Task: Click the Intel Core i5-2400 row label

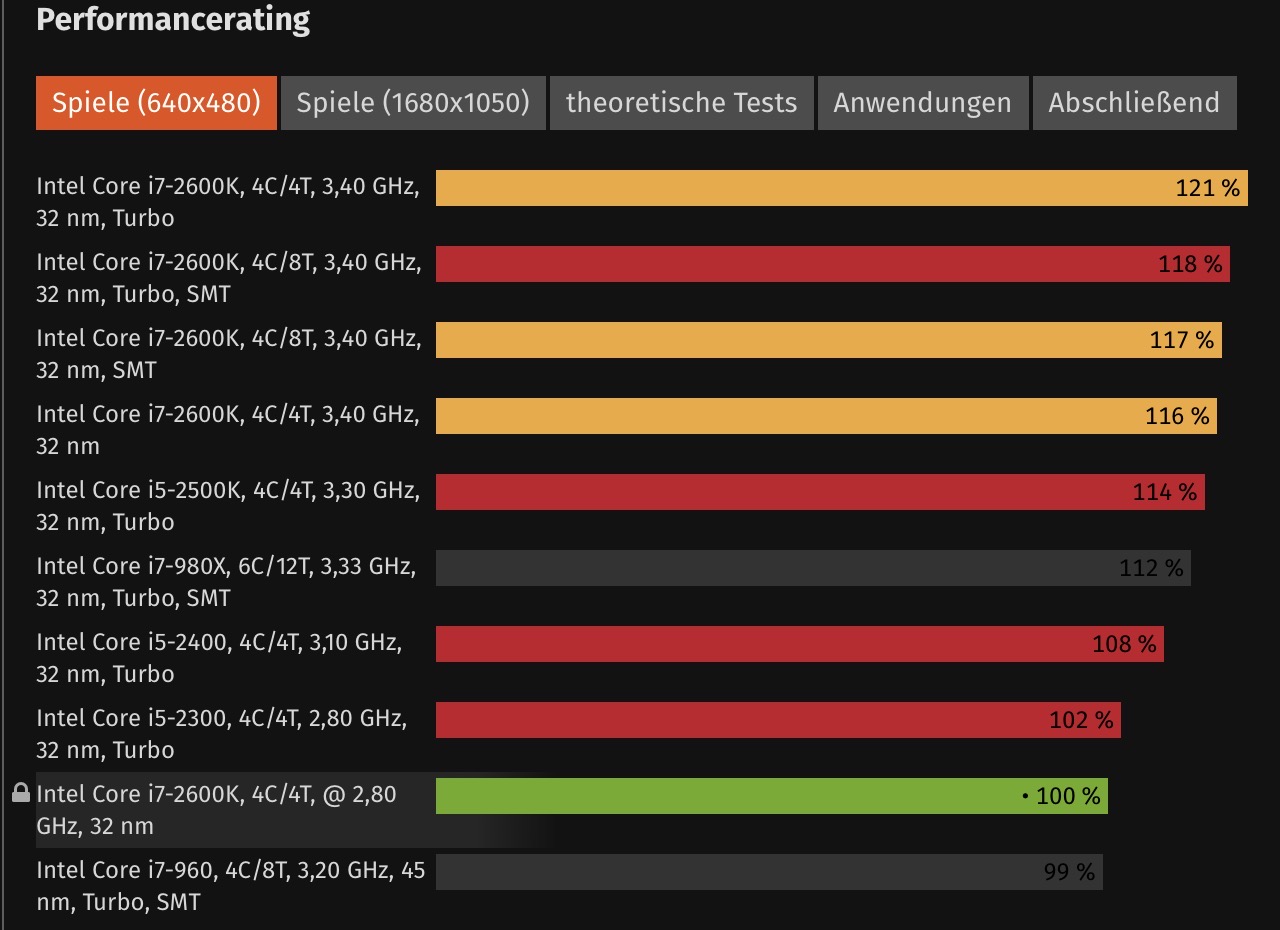Action: tap(219, 658)
